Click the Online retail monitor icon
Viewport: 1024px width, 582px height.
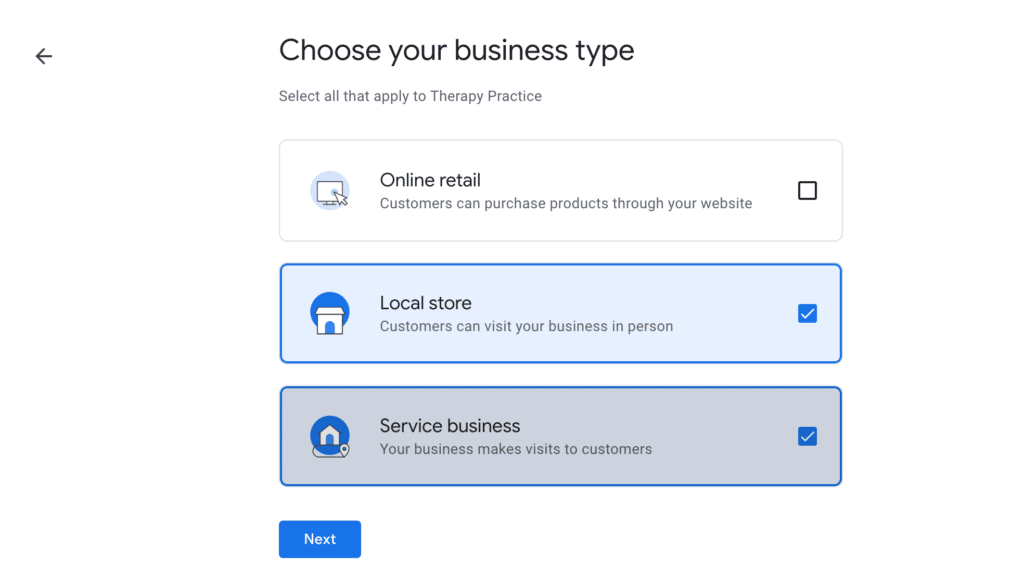point(330,190)
